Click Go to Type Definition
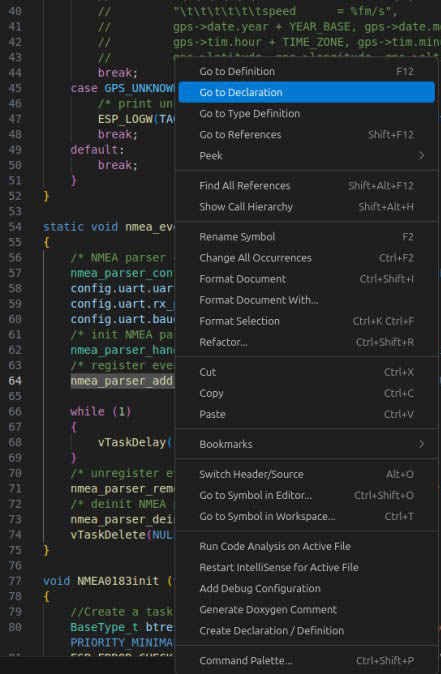The width and height of the screenshot is (441, 674). point(306,113)
